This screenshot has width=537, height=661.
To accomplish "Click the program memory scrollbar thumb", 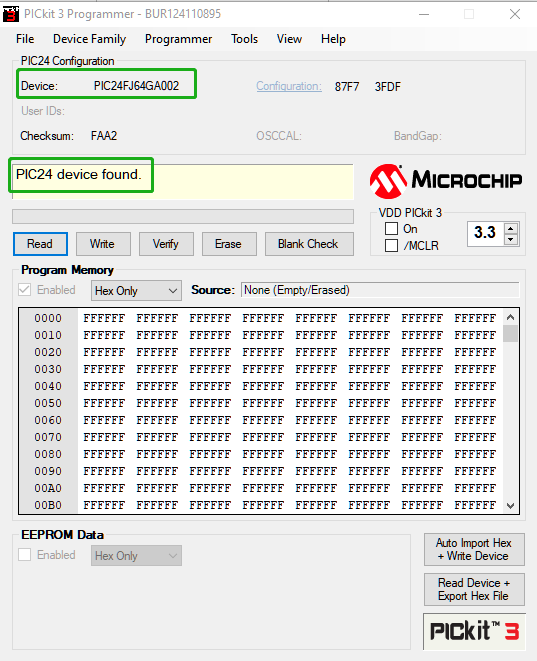I will pos(510,334).
